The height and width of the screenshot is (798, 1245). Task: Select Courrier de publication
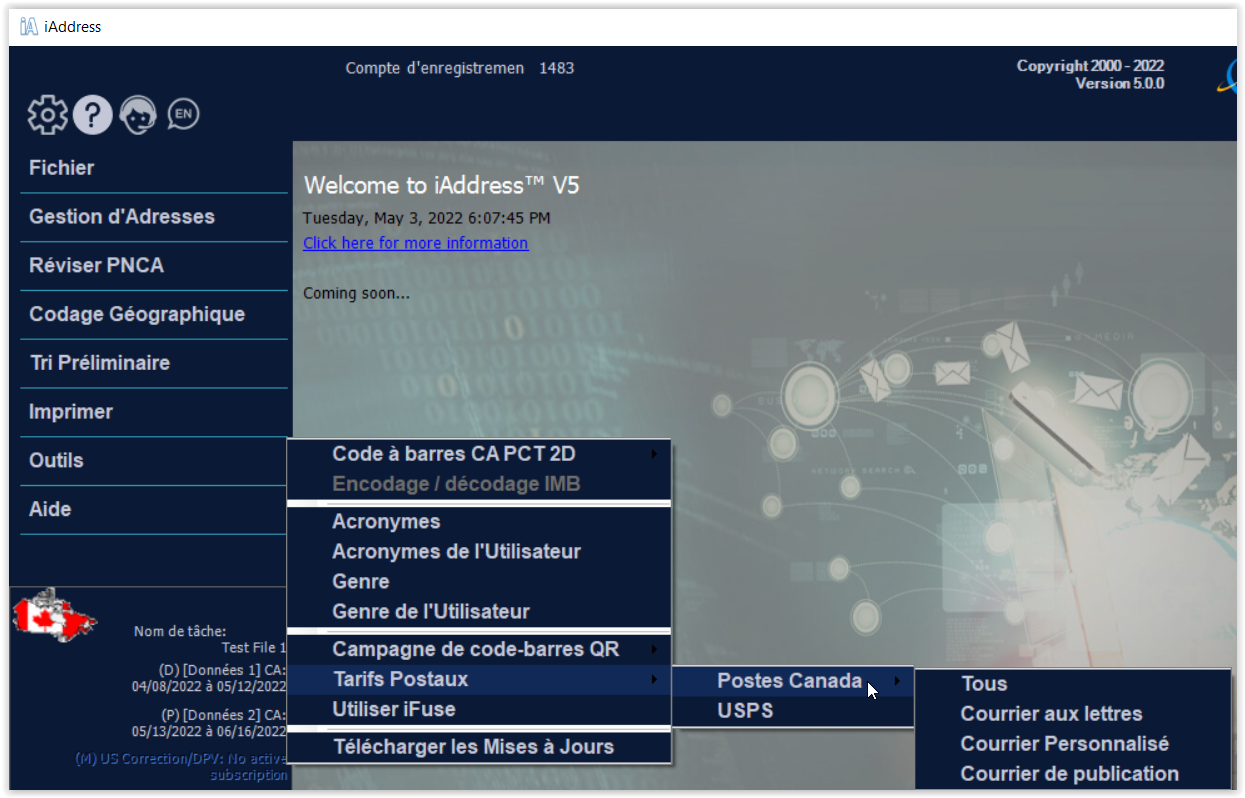click(x=1073, y=774)
